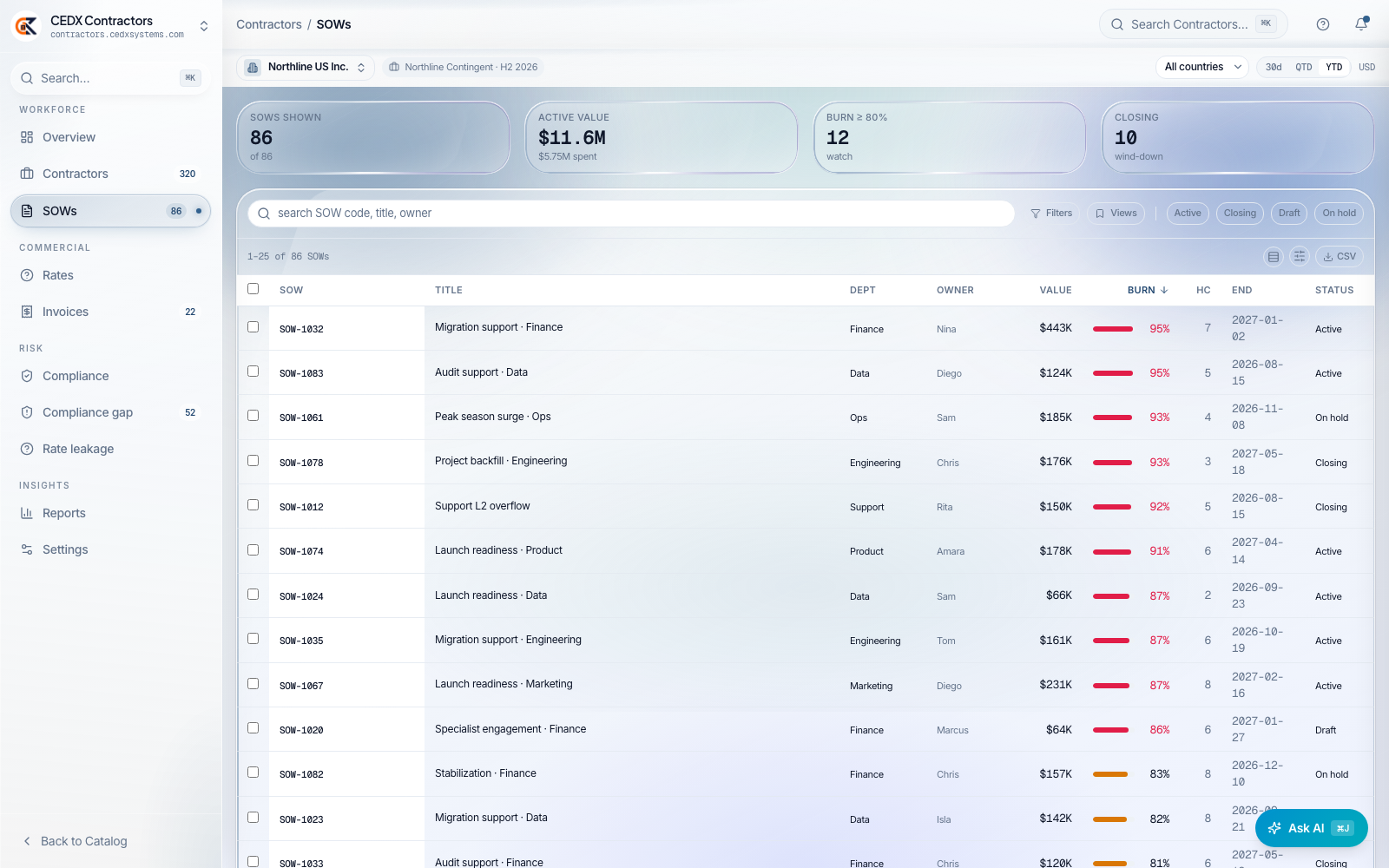Filter by On hold status chip

point(1340,214)
